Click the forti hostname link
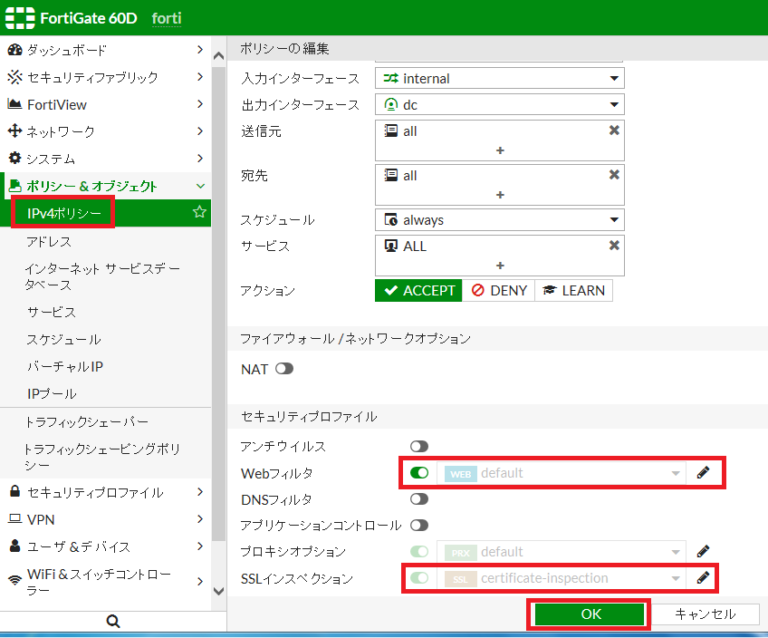Screen dimensions: 768x638 coord(167,18)
